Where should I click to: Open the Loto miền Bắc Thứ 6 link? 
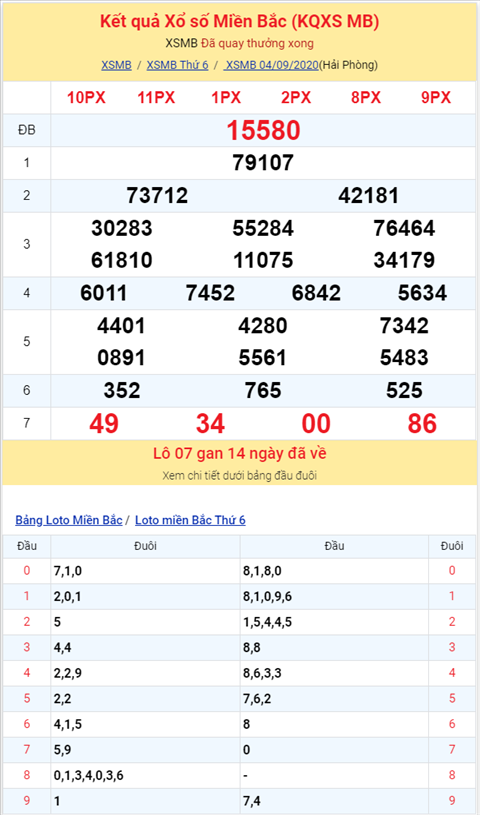[x=190, y=520]
